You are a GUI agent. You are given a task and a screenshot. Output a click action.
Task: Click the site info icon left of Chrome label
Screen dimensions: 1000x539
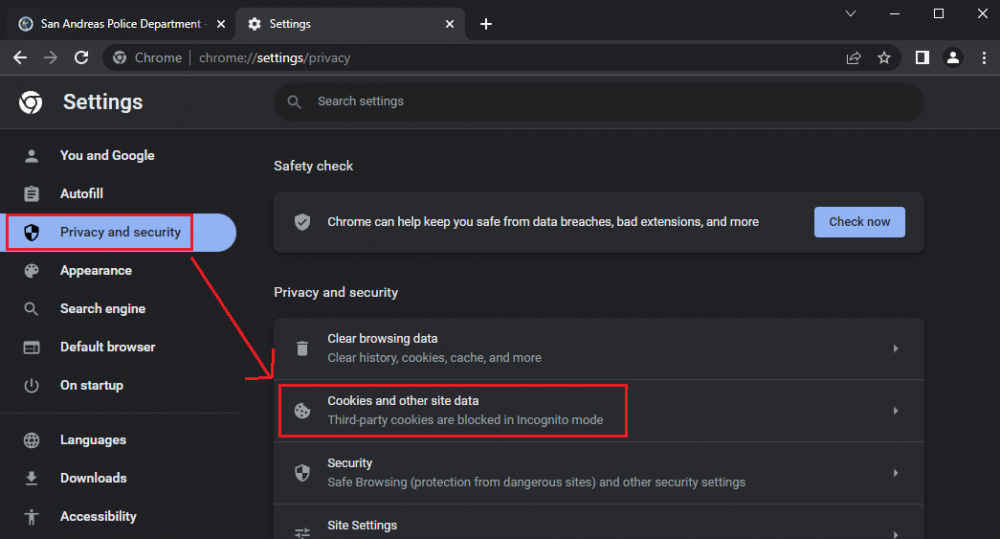119,58
